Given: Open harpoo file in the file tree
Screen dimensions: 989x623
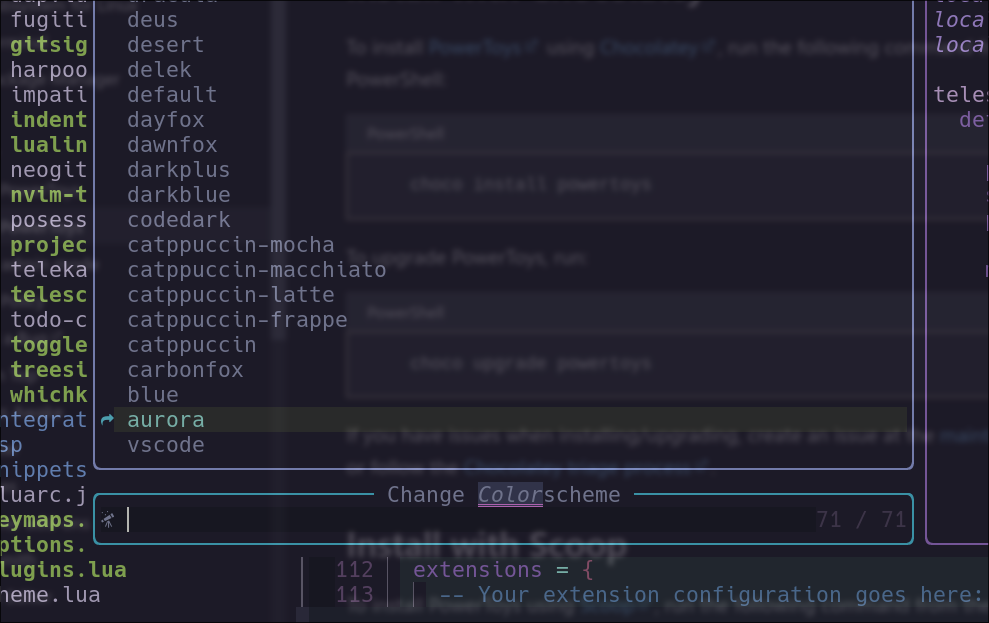Looking at the screenshot, I should pos(49,70).
